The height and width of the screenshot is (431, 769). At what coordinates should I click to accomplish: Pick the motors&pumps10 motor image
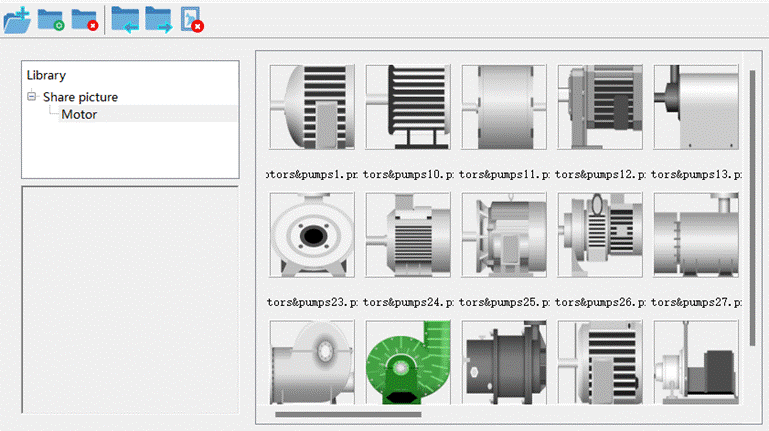pyautogui.click(x=405, y=107)
